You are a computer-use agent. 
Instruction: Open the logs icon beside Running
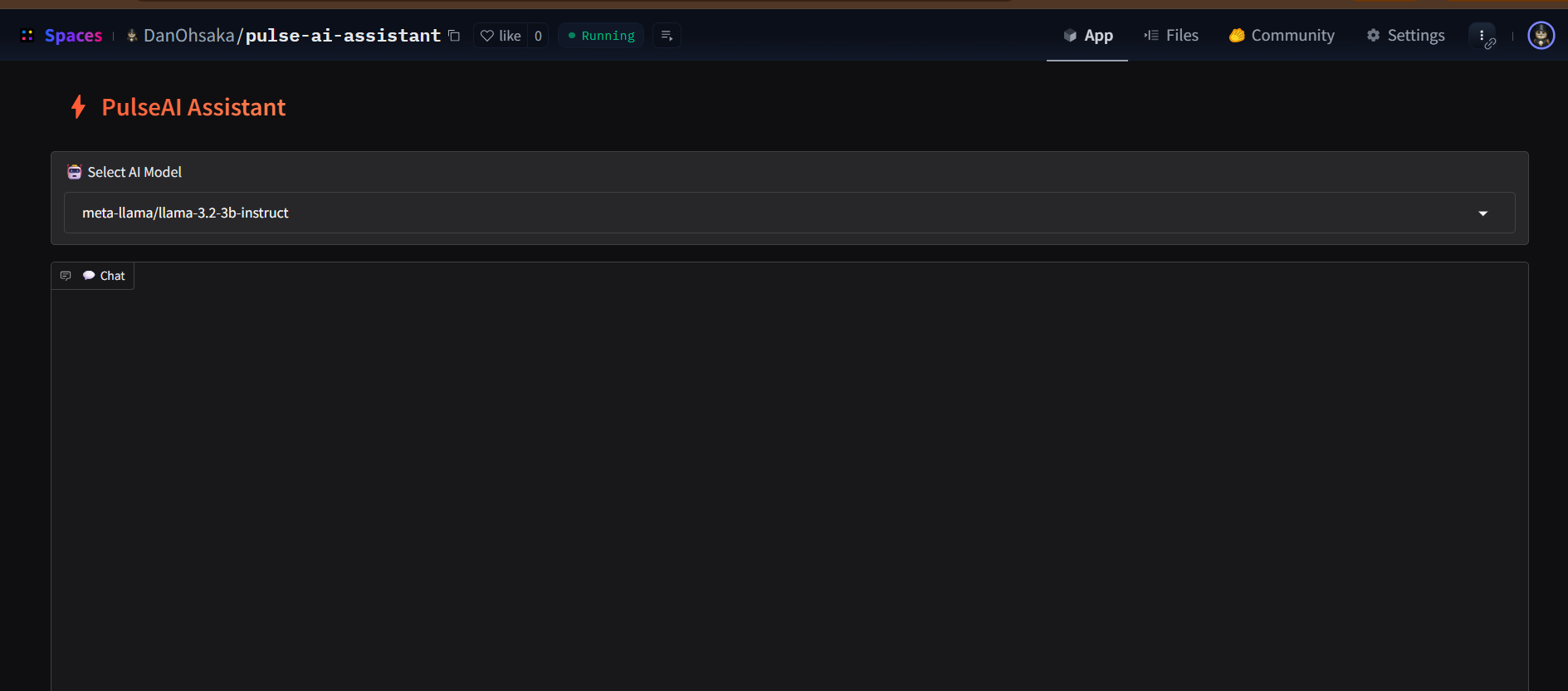667,35
